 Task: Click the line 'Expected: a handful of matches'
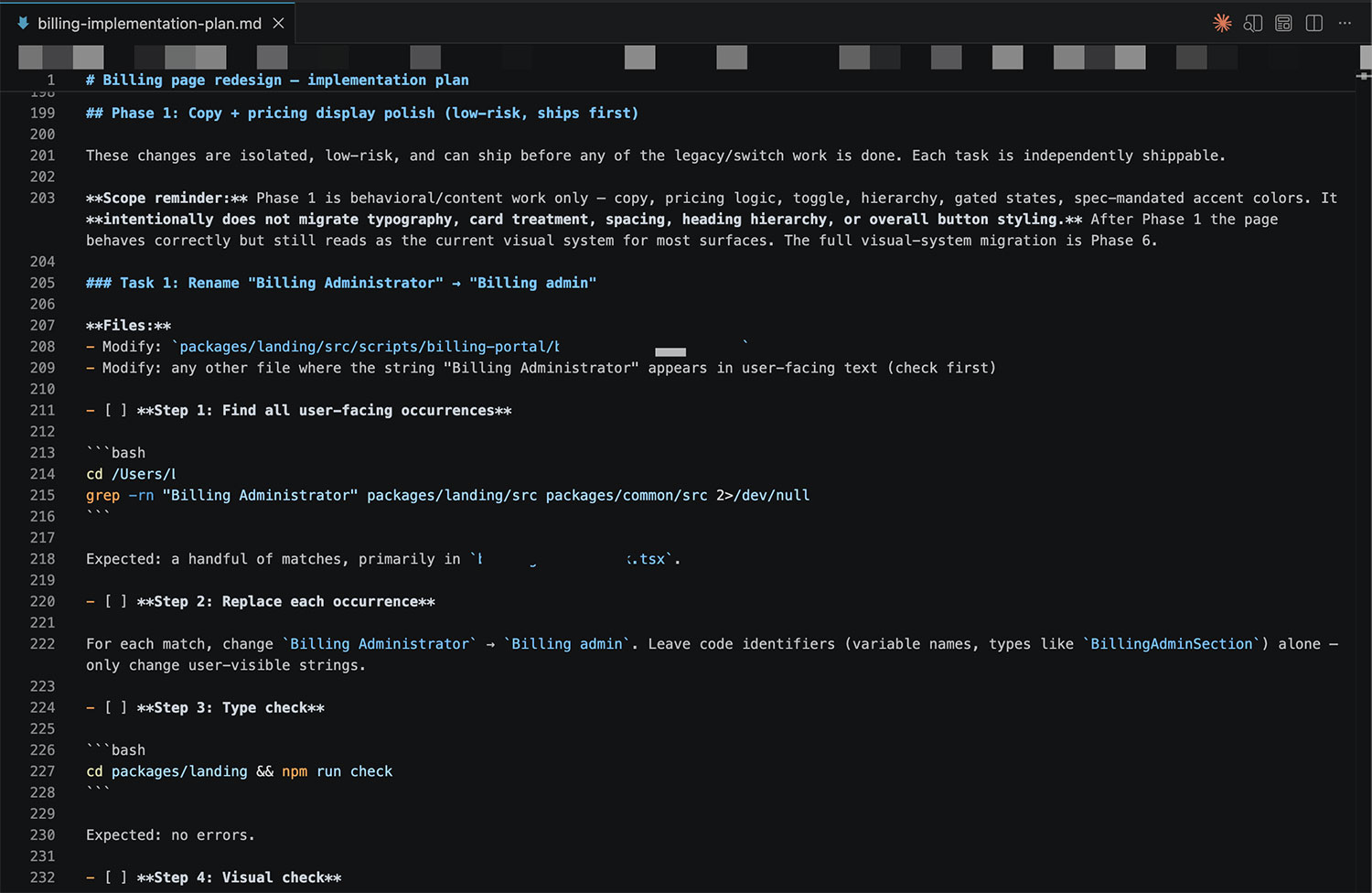pyautogui.click(x=383, y=559)
